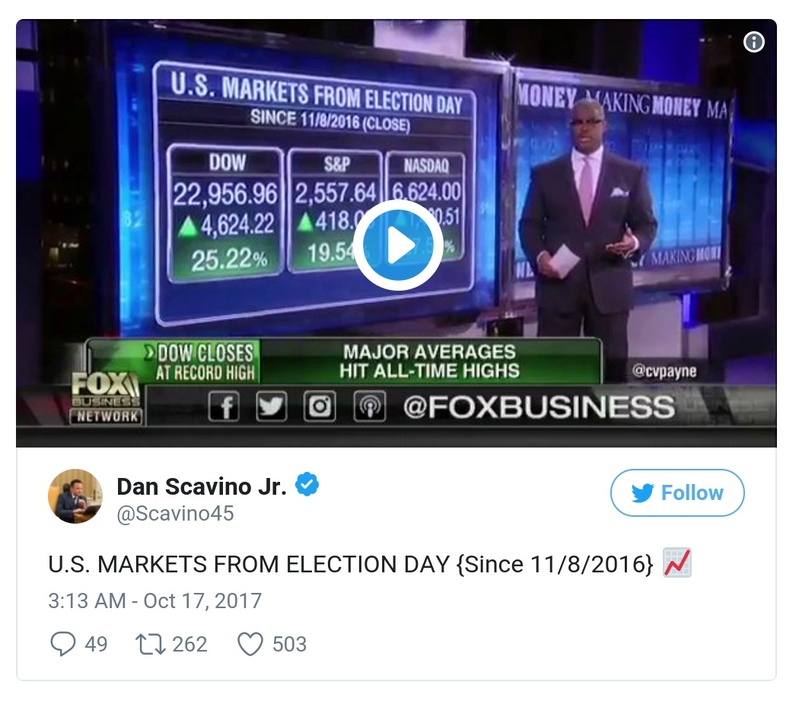Image resolution: width=799 pixels, height=701 pixels.
Task: Like the tweet with the heart icon
Action: [x=249, y=644]
